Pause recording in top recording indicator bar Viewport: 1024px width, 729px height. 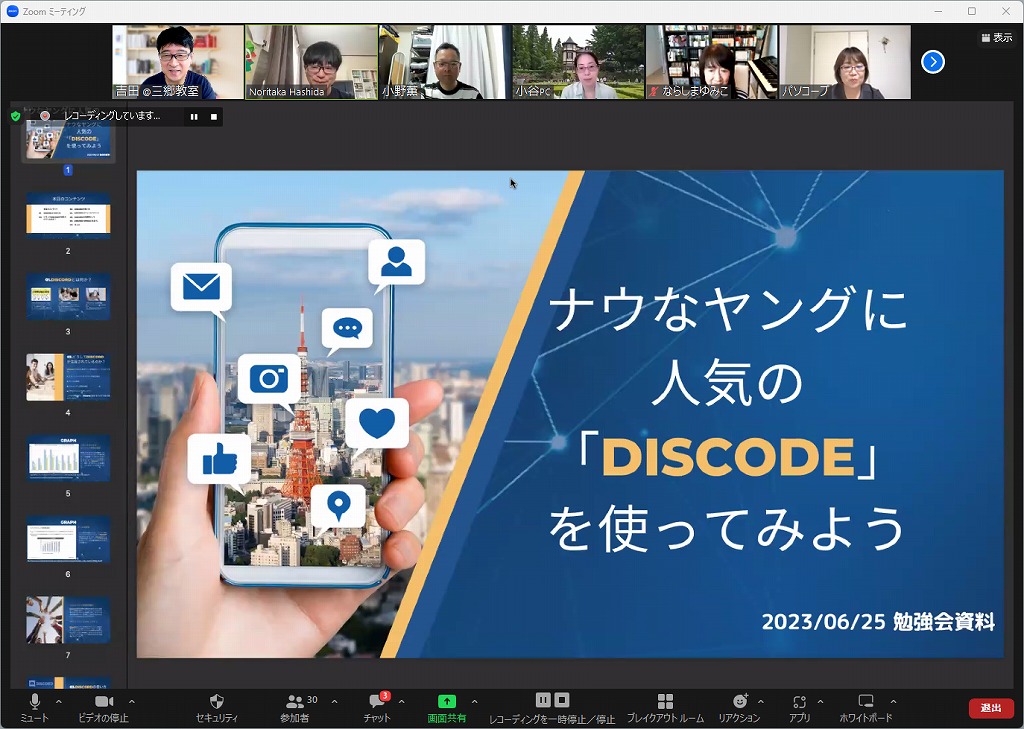click(194, 116)
